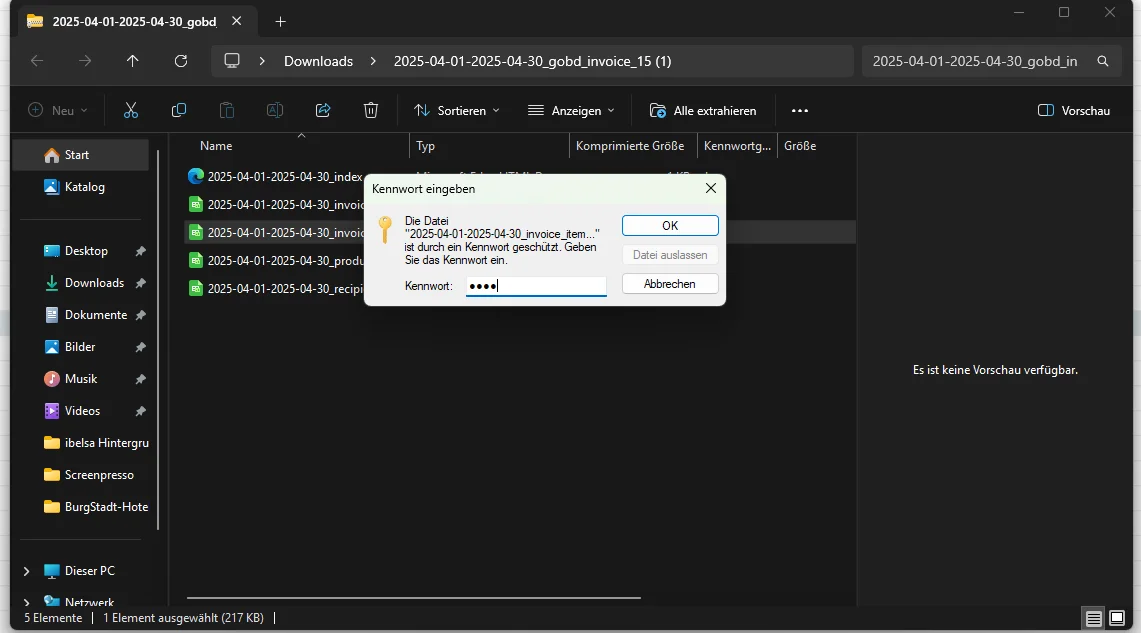Click the Refresh icon
The height and width of the screenshot is (633, 1141).
181,61
